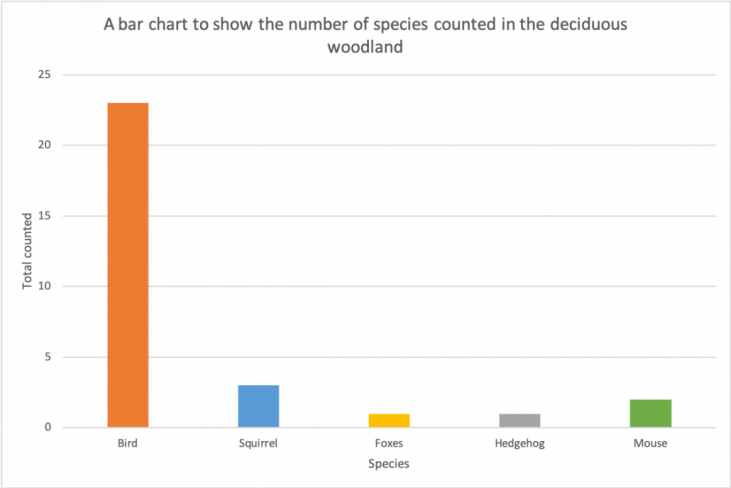
Task: Click the Bird category label
Action: click(x=128, y=443)
